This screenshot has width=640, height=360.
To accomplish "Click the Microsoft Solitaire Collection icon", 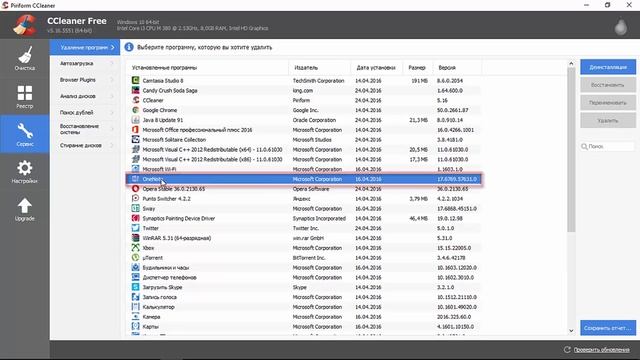I will (136, 139).
